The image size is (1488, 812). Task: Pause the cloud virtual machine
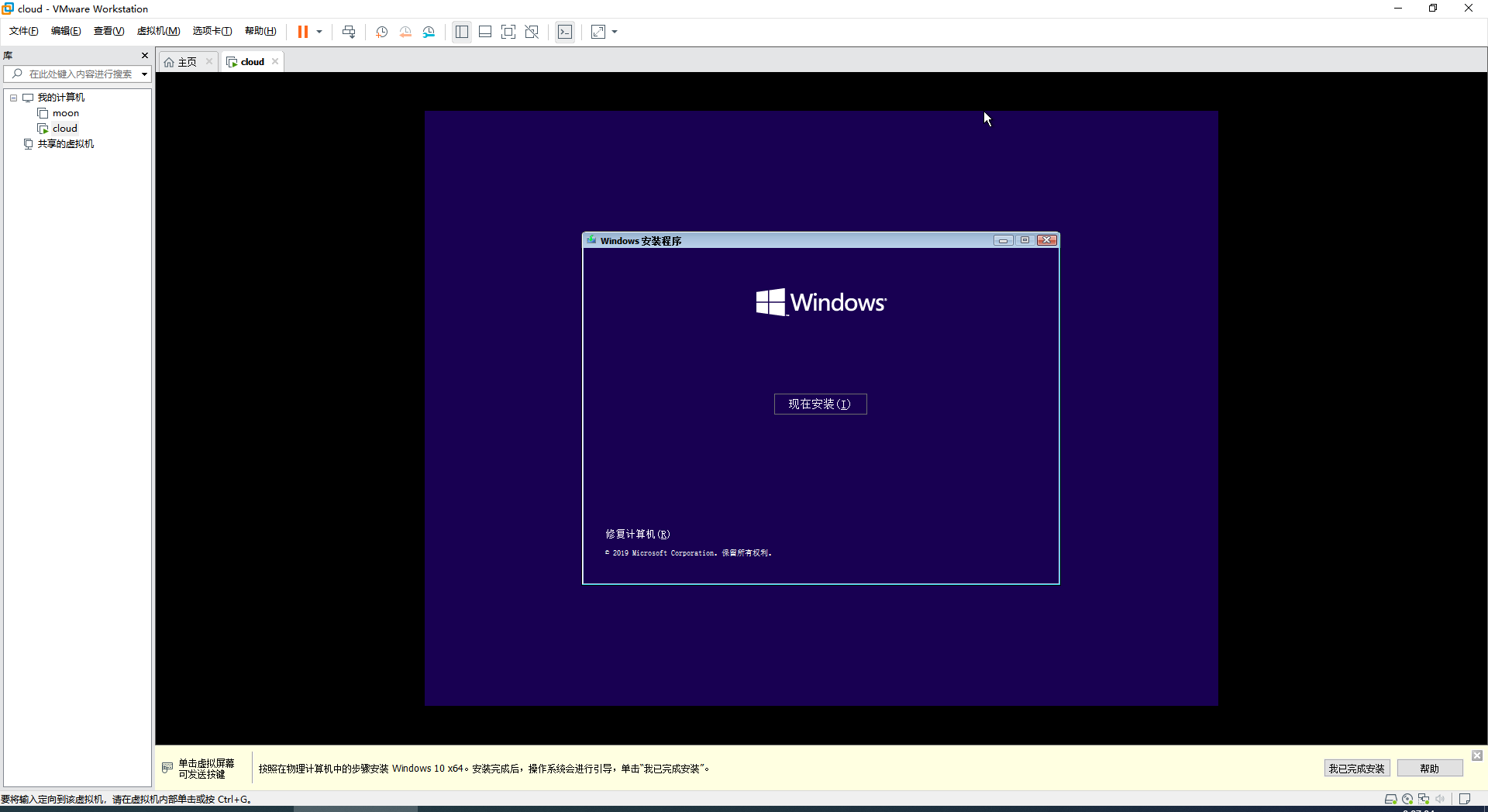(303, 32)
